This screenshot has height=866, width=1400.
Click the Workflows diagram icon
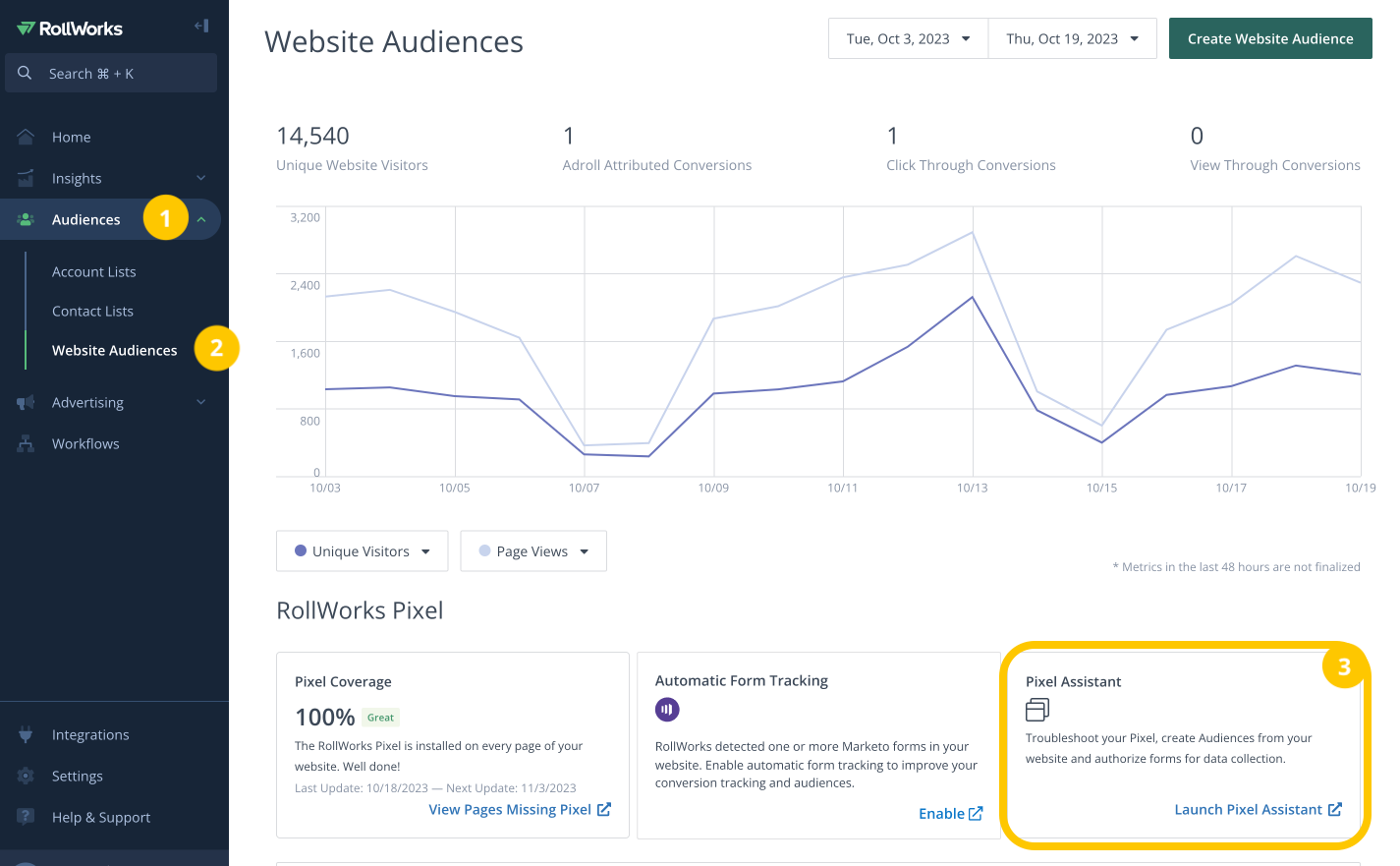(26, 443)
